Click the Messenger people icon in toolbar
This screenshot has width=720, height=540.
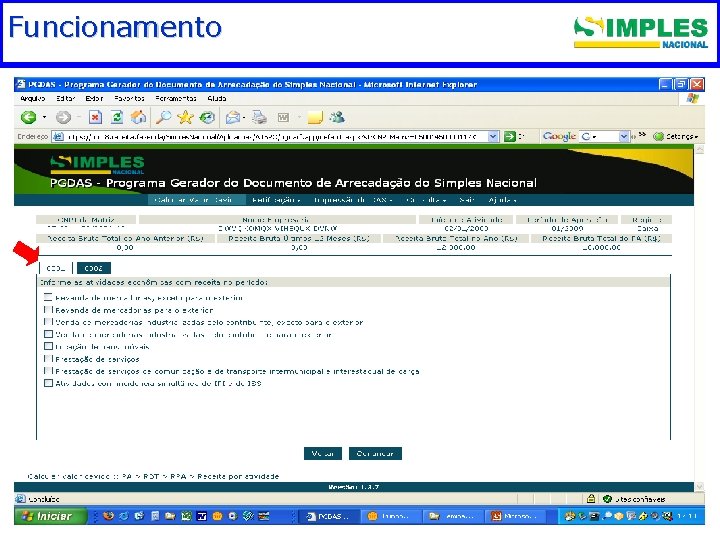[338, 117]
